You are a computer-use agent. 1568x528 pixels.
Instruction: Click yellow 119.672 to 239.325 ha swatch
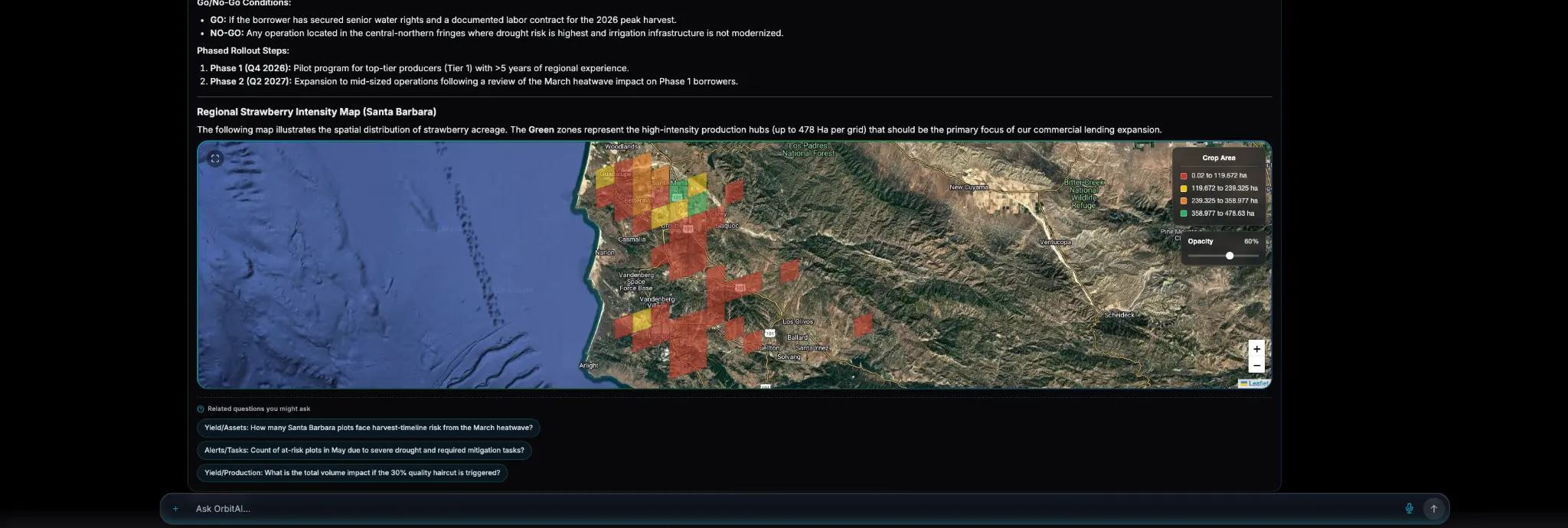point(1184,188)
